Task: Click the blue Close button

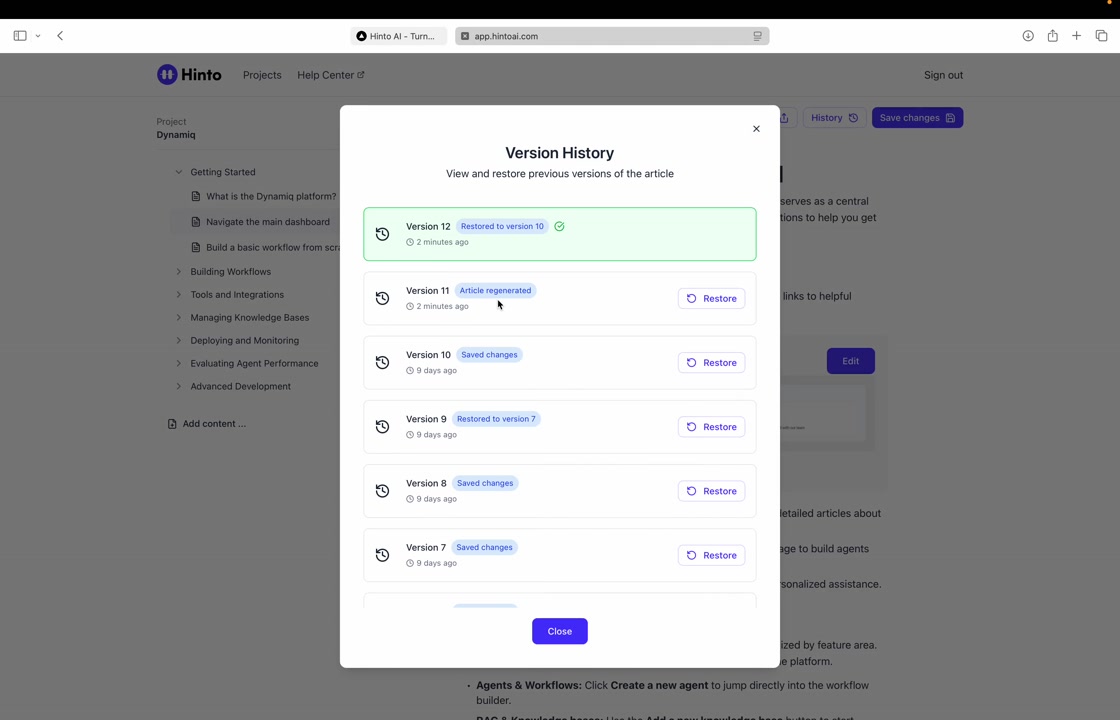Action: (559, 631)
